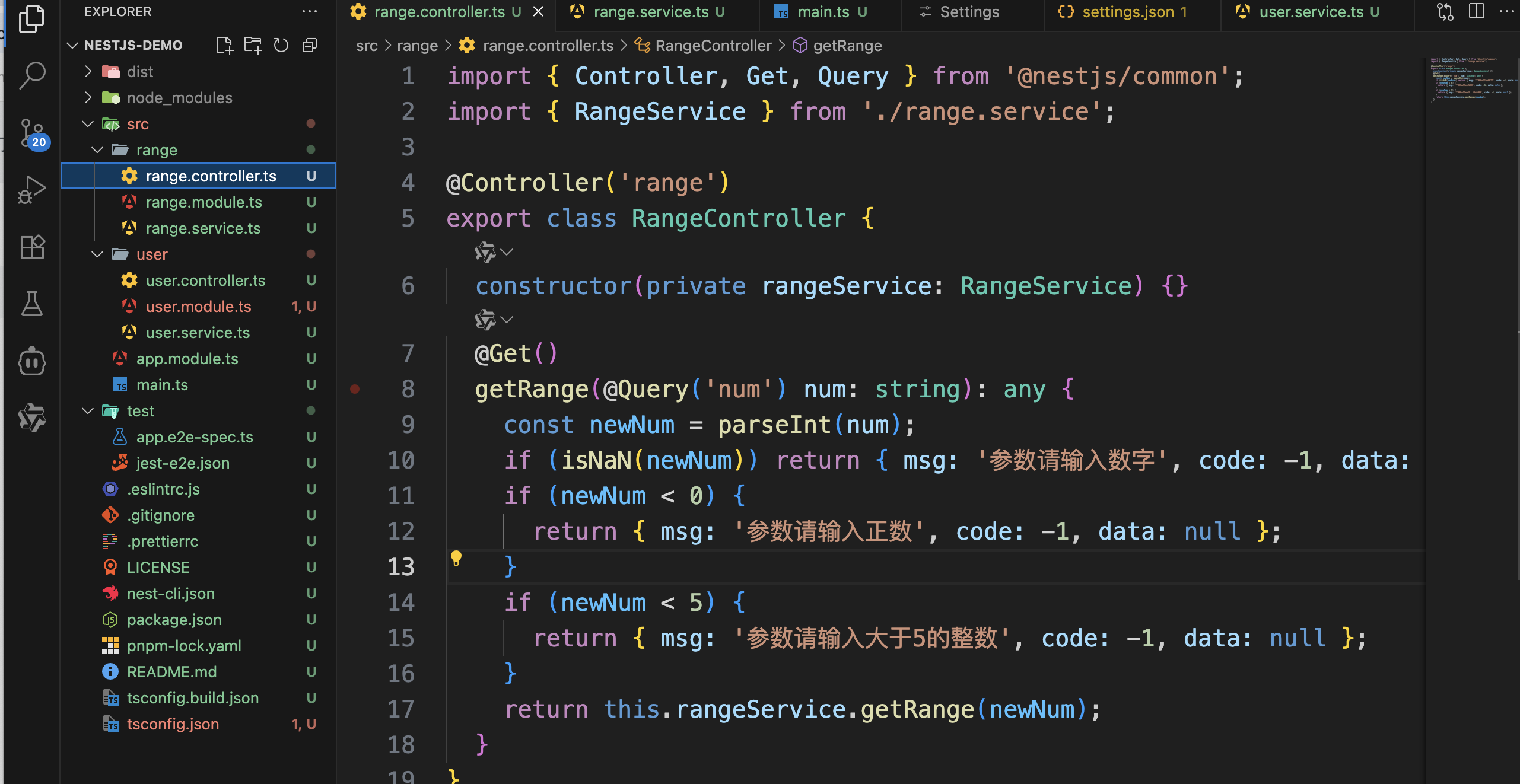Open user.module.ts in the explorer
Image resolution: width=1520 pixels, height=784 pixels.
pyautogui.click(x=198, y=307)
